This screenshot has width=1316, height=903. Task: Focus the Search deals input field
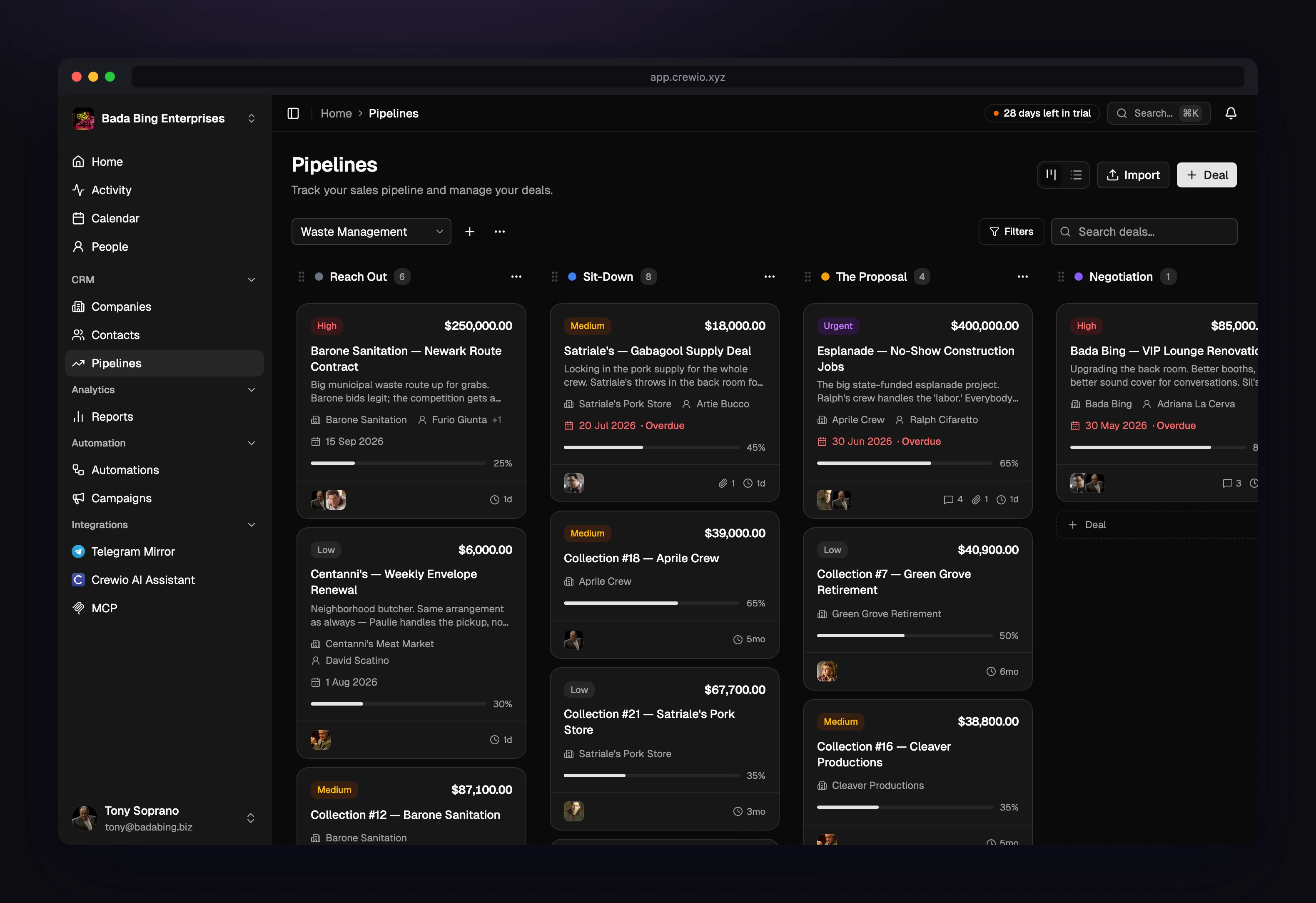pyautogui.click(x=1144, y=232)
